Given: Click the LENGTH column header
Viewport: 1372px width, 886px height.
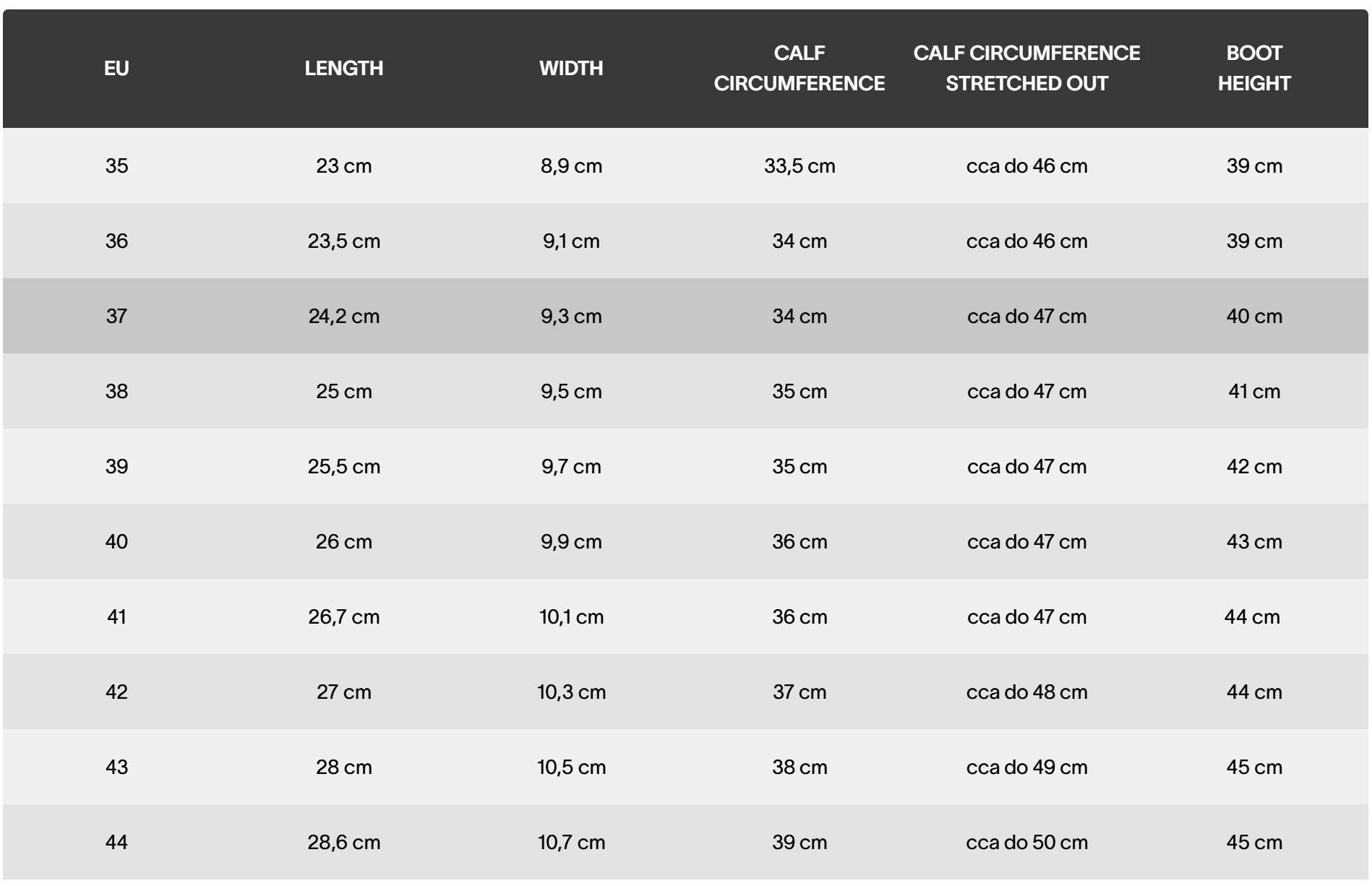Looking at the screenshot, I should (343, 69).
